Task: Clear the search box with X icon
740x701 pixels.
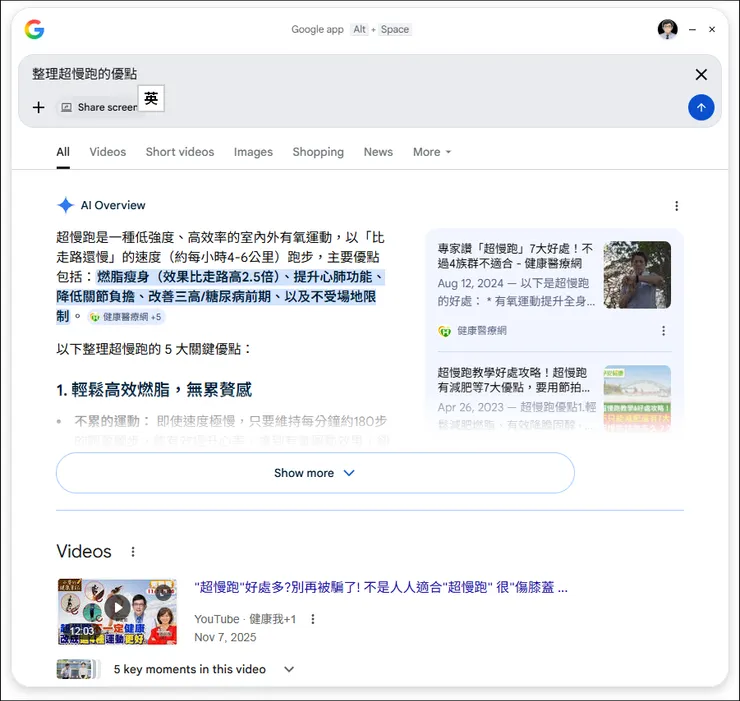Action: point(701,75)
